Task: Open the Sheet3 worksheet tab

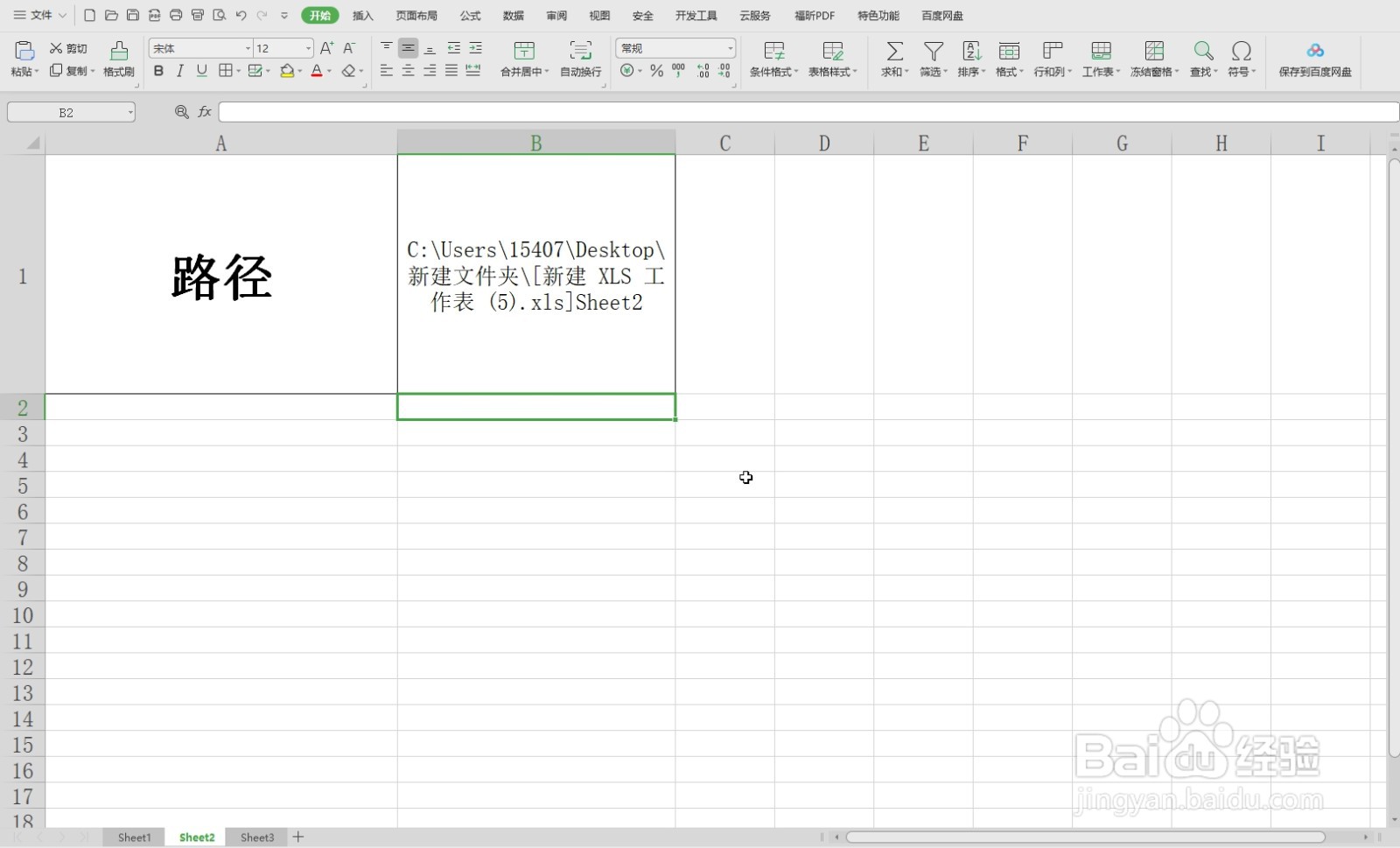Action: (x=257, y=837)
